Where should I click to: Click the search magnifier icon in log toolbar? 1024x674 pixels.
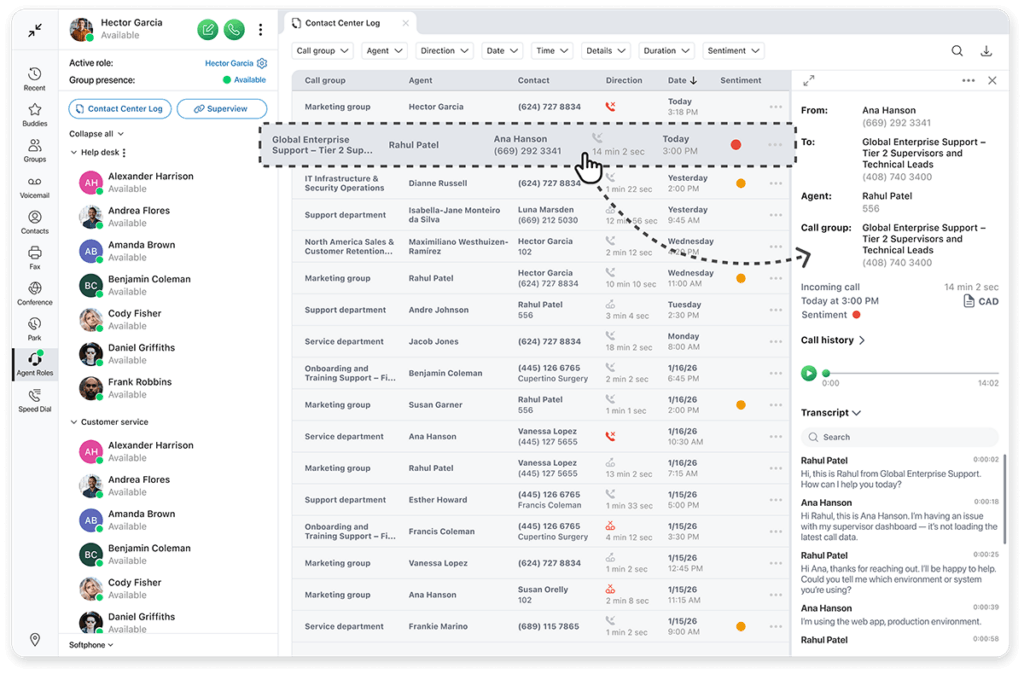pos(957,51)
